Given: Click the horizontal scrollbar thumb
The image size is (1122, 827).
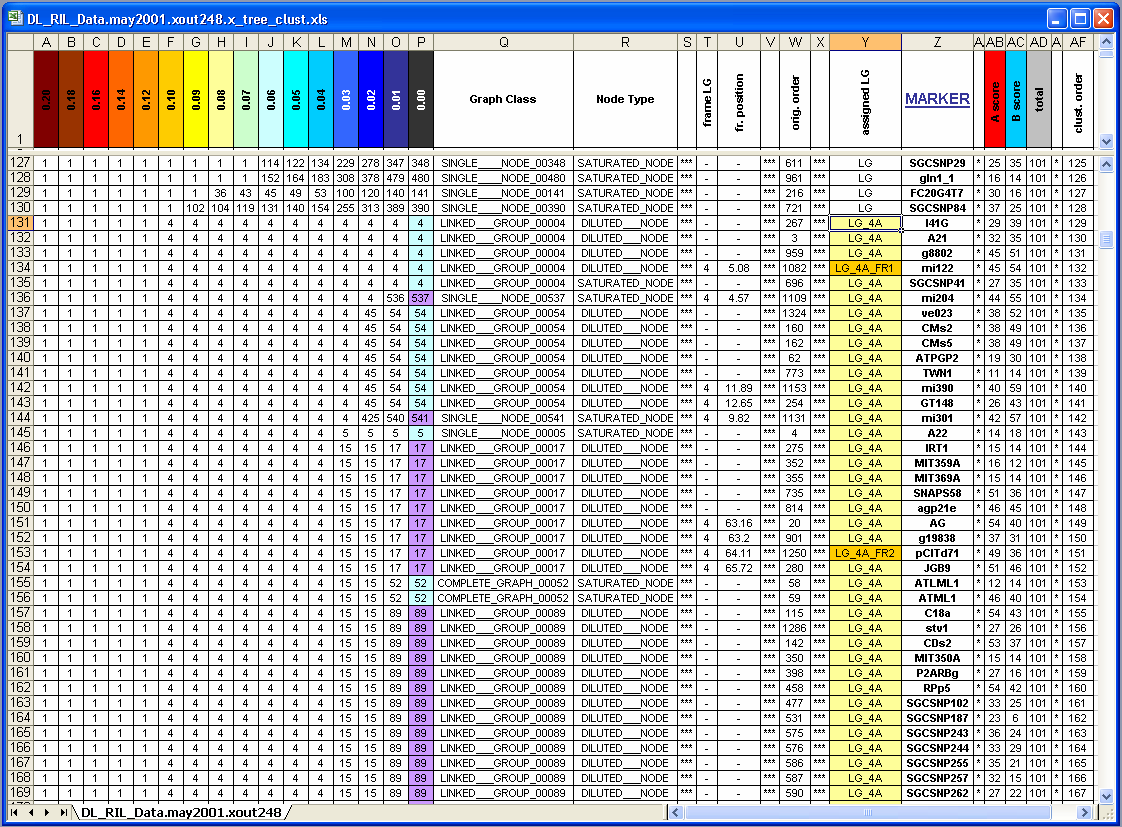Looking at the screenshot, I should tap(868, 812).
